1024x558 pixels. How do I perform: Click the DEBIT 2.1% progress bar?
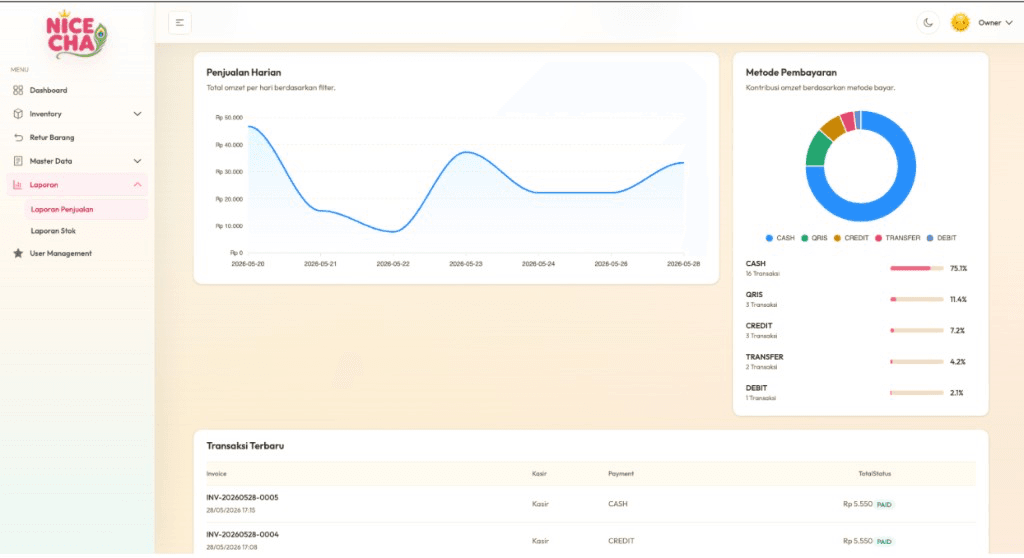(x=916, y=393)
